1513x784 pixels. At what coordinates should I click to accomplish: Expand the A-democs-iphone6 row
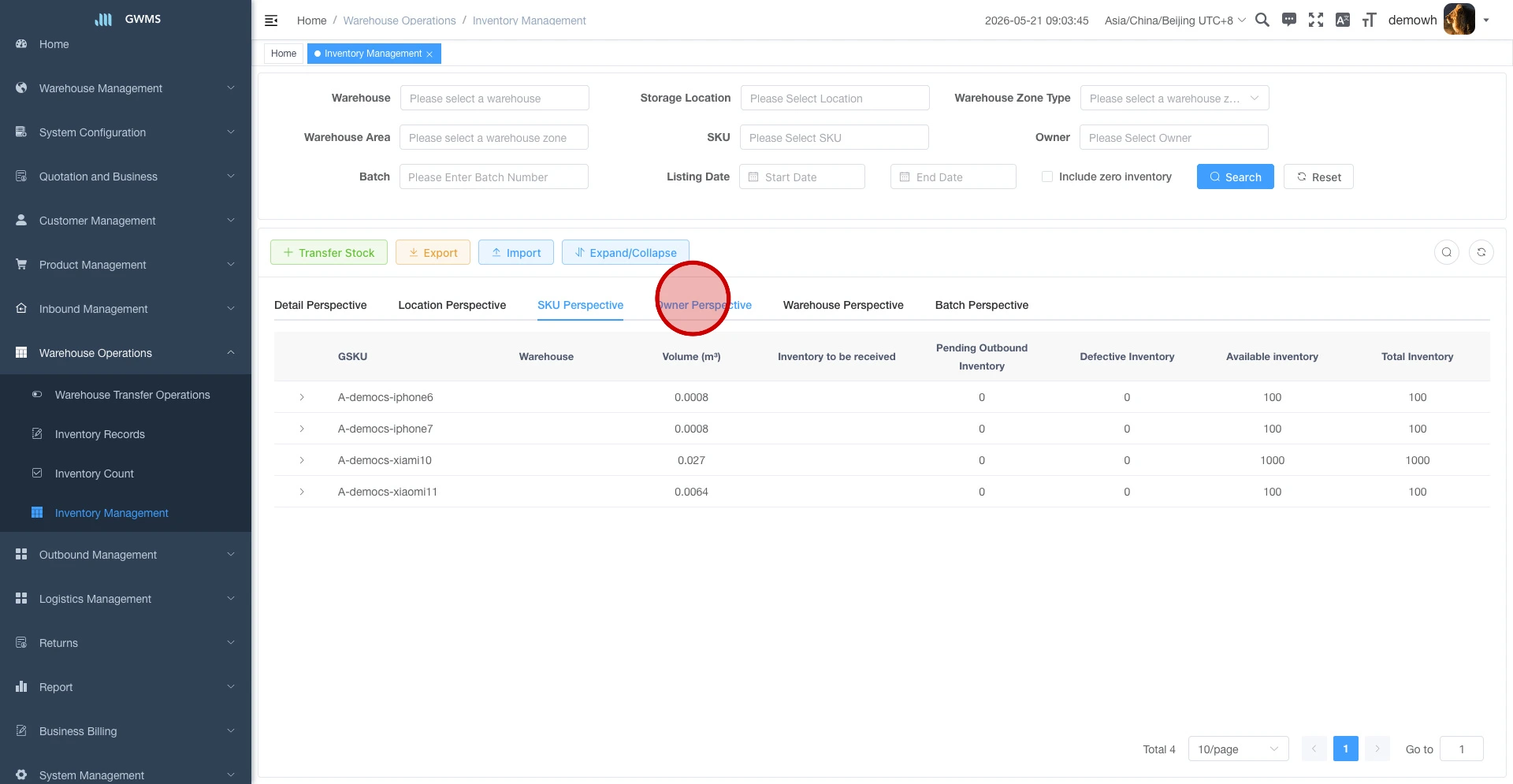tap(302, 397)
